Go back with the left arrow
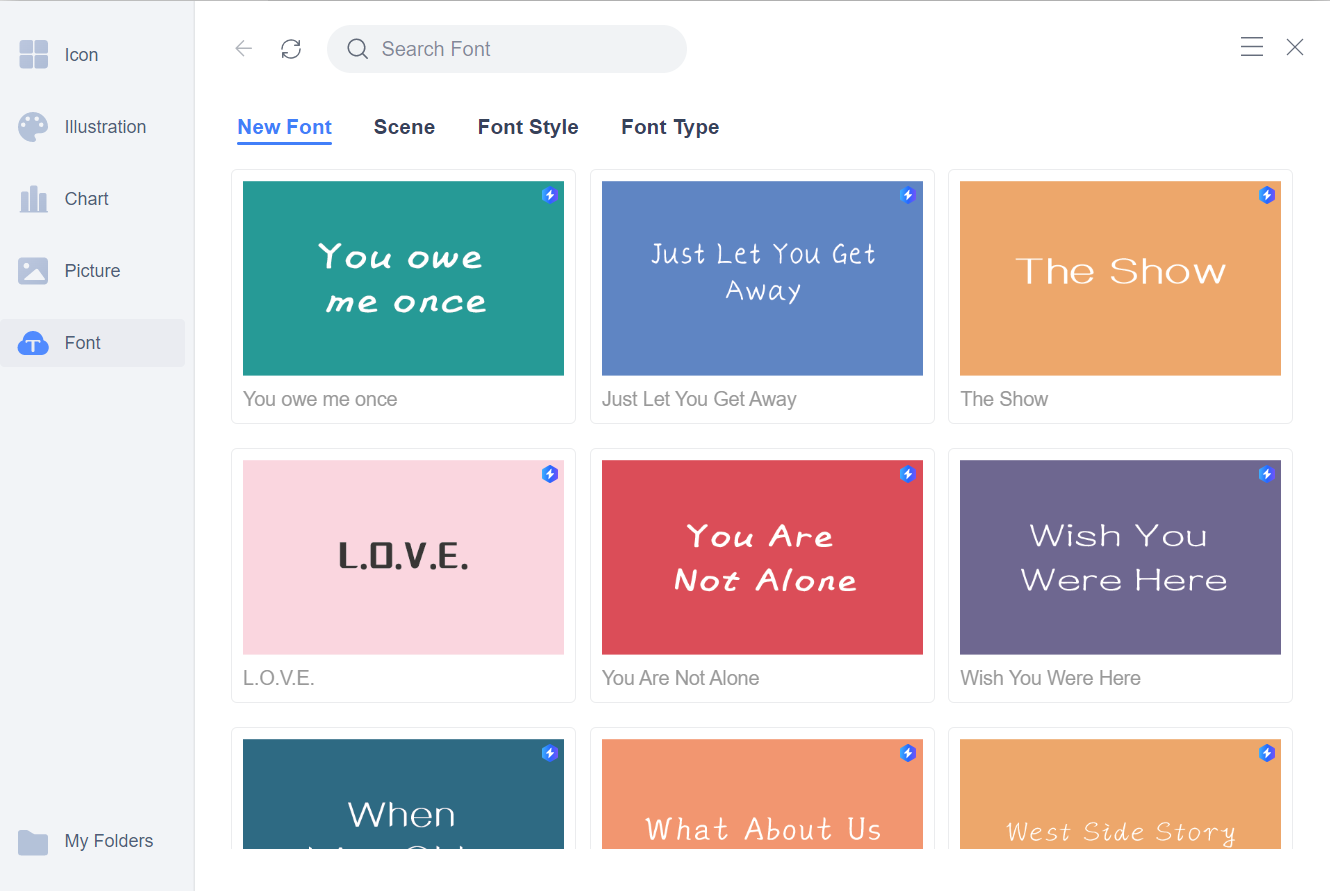The width and height of the screenshot is (1330, 891). pyautogui.click(x=243, y=48)
